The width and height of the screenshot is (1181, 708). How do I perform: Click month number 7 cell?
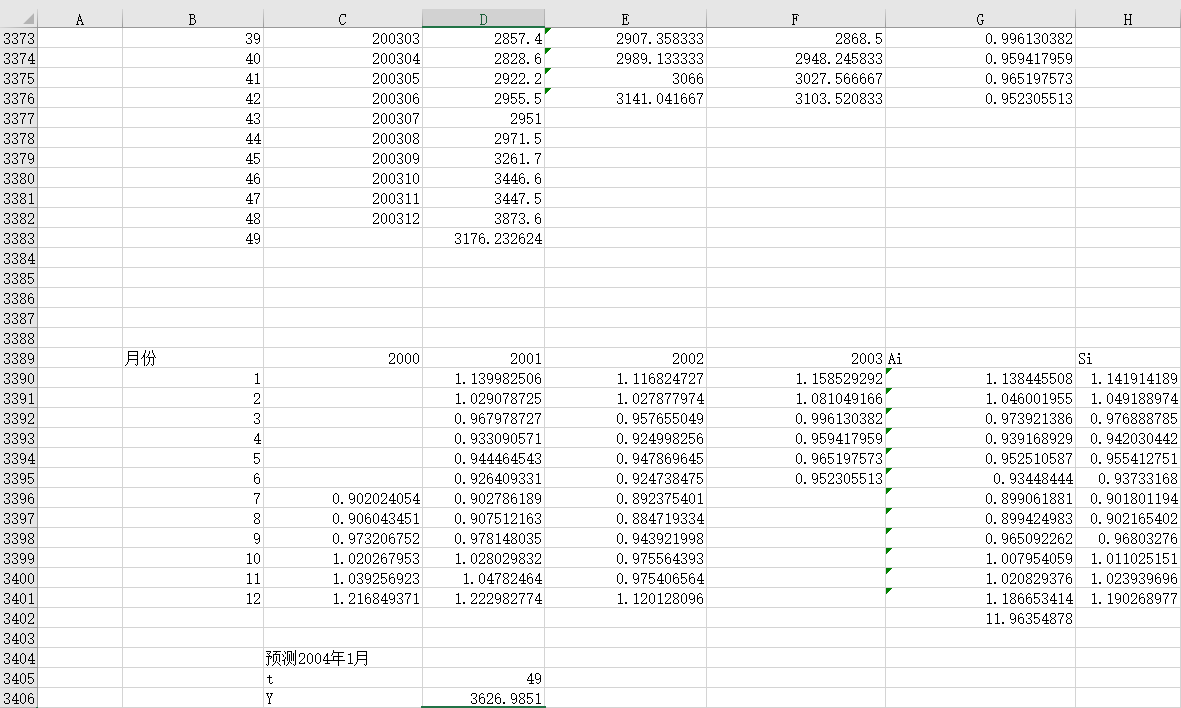point(193,499)
